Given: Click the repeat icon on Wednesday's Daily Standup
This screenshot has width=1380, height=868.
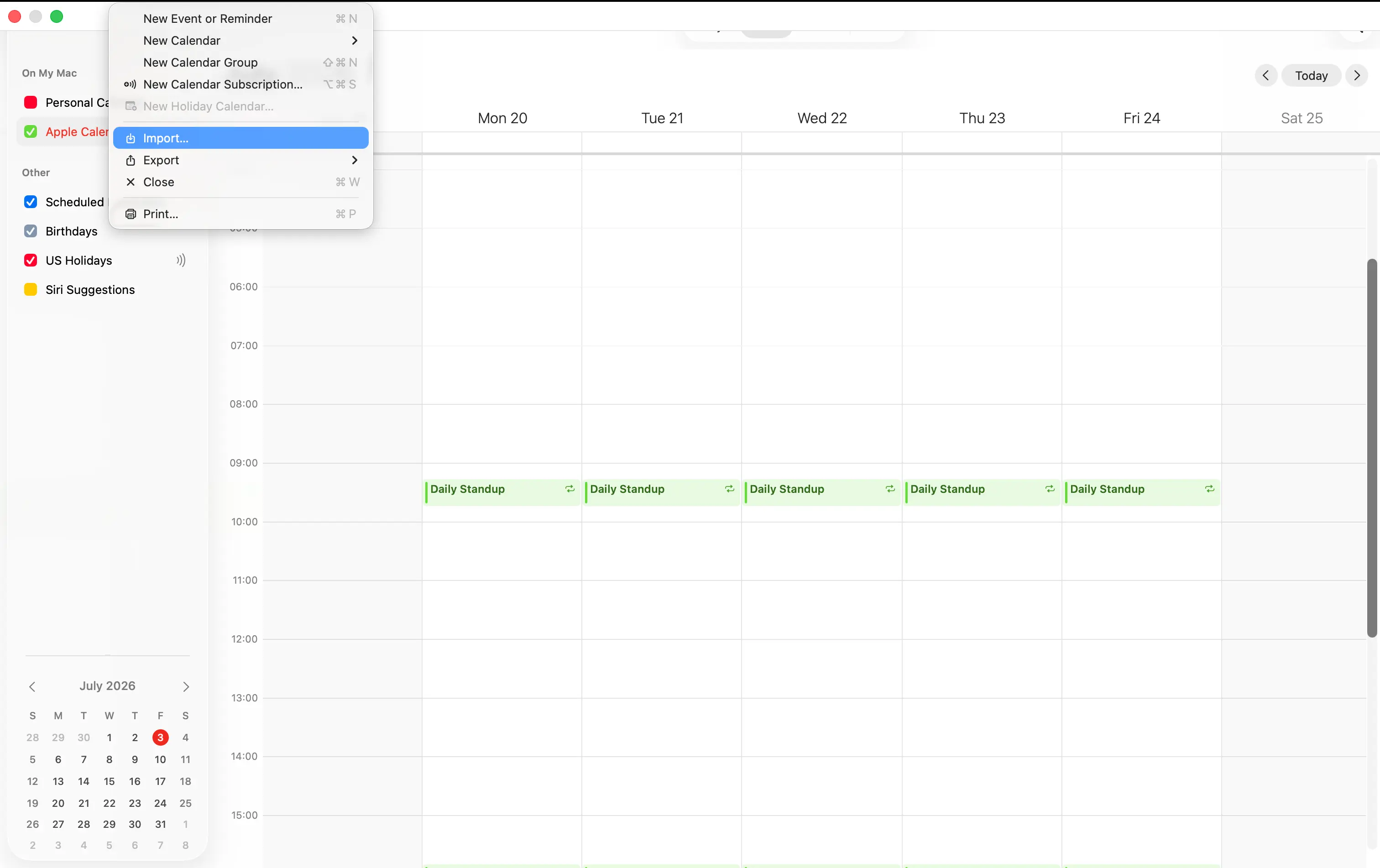Looking at the screenshot, I should [890, 489].
